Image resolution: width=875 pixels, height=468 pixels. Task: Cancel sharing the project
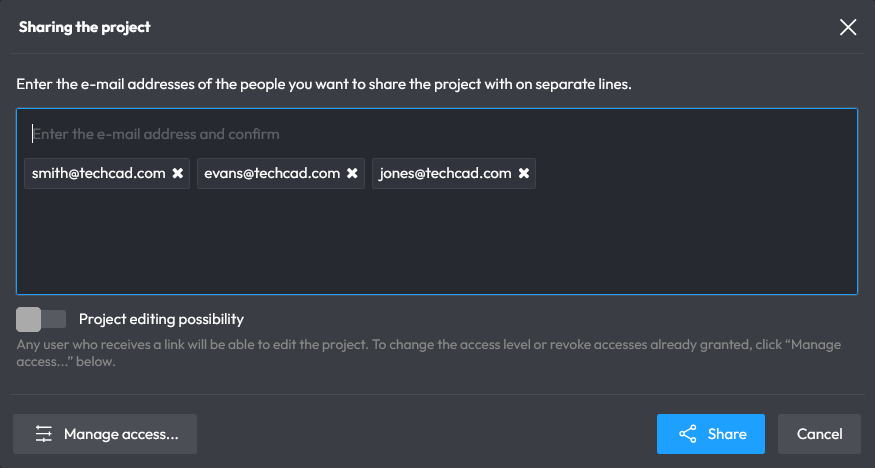click(819, 434)
